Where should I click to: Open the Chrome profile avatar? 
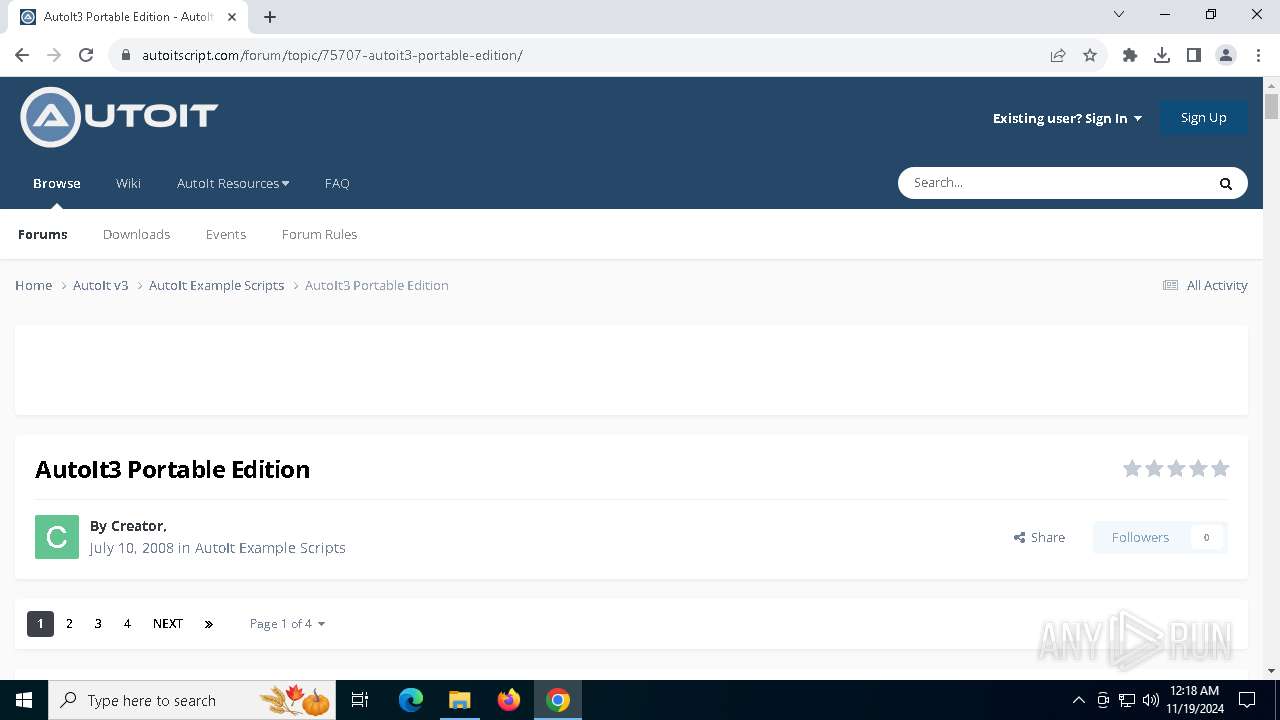1226,55
